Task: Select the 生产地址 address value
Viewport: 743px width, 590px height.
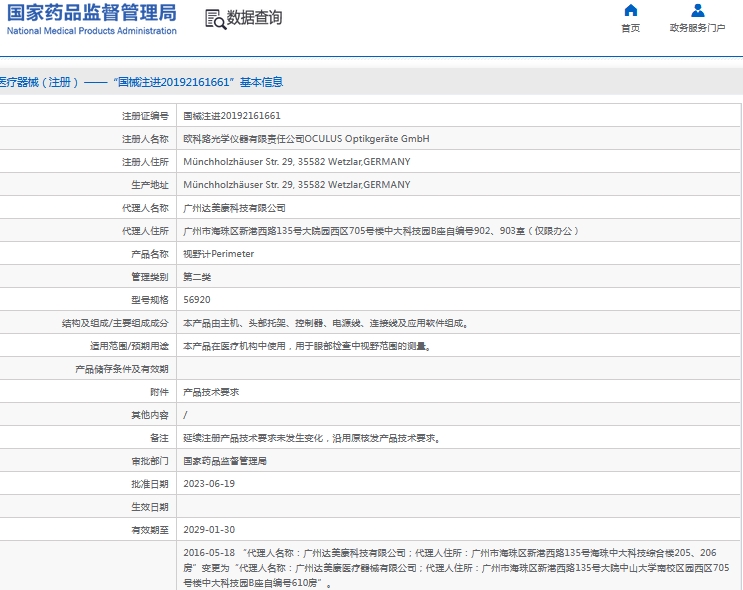Action: tap(297, 185)
